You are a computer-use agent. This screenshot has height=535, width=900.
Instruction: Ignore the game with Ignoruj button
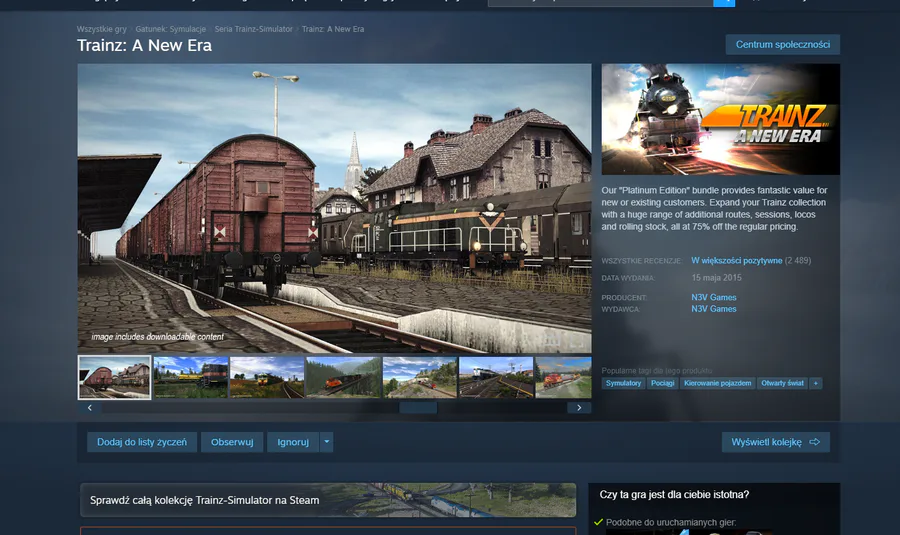tap(293, 442)
